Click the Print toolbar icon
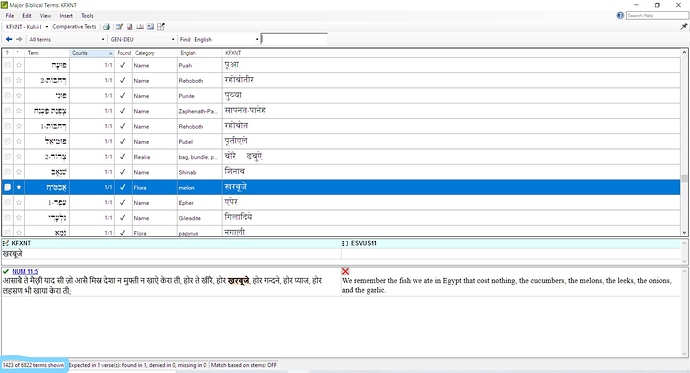 point(106,27)
